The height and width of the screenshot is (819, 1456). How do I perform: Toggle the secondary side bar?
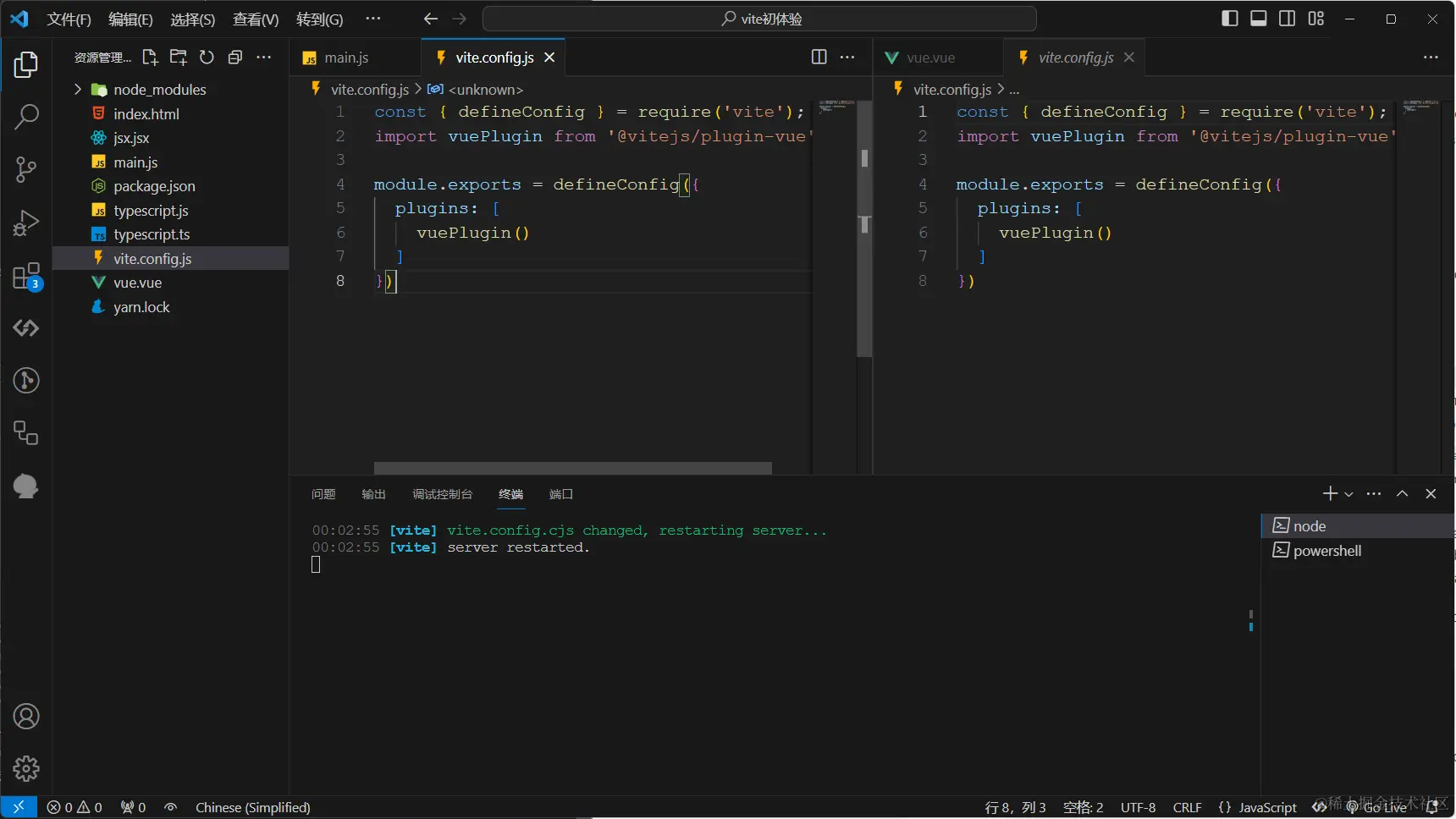[x=1287, y=19]
